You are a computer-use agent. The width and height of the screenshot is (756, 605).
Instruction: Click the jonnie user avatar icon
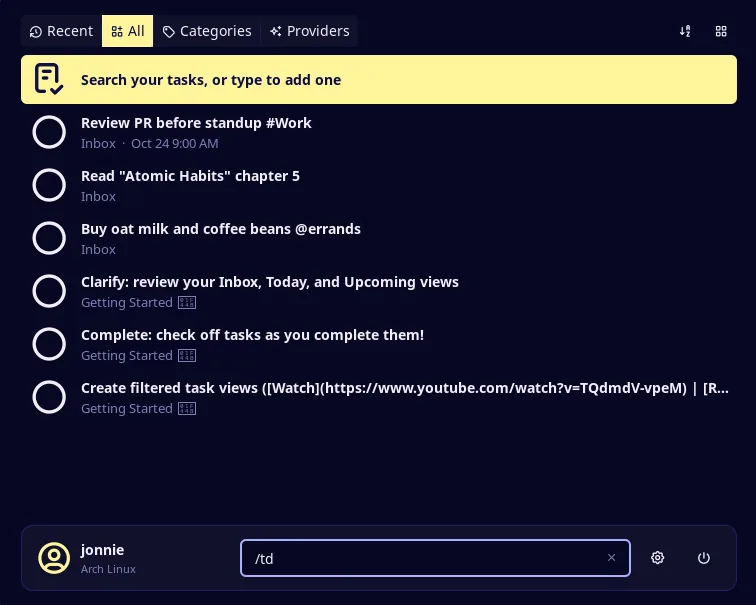54,558
